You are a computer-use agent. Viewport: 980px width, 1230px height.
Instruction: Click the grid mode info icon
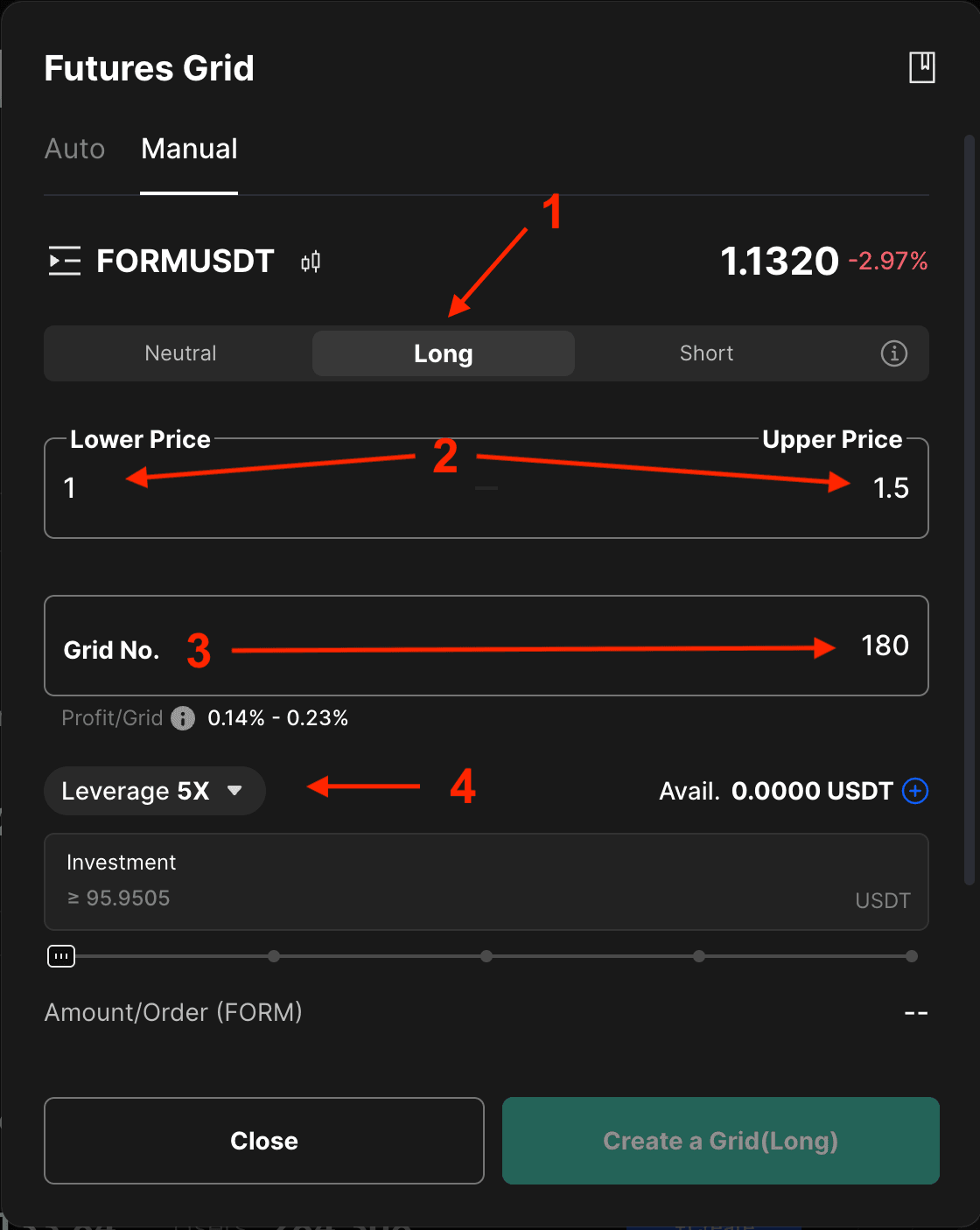click(x=893, y=353)
